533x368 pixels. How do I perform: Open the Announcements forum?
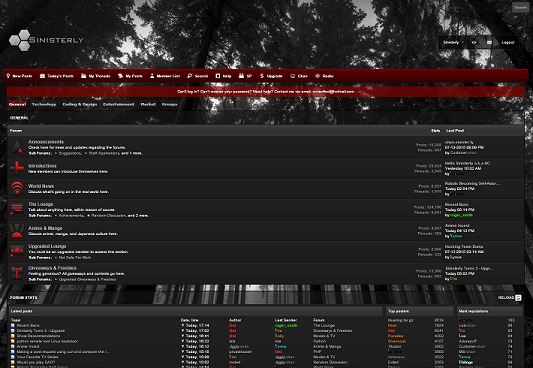(x=46, y=142)
